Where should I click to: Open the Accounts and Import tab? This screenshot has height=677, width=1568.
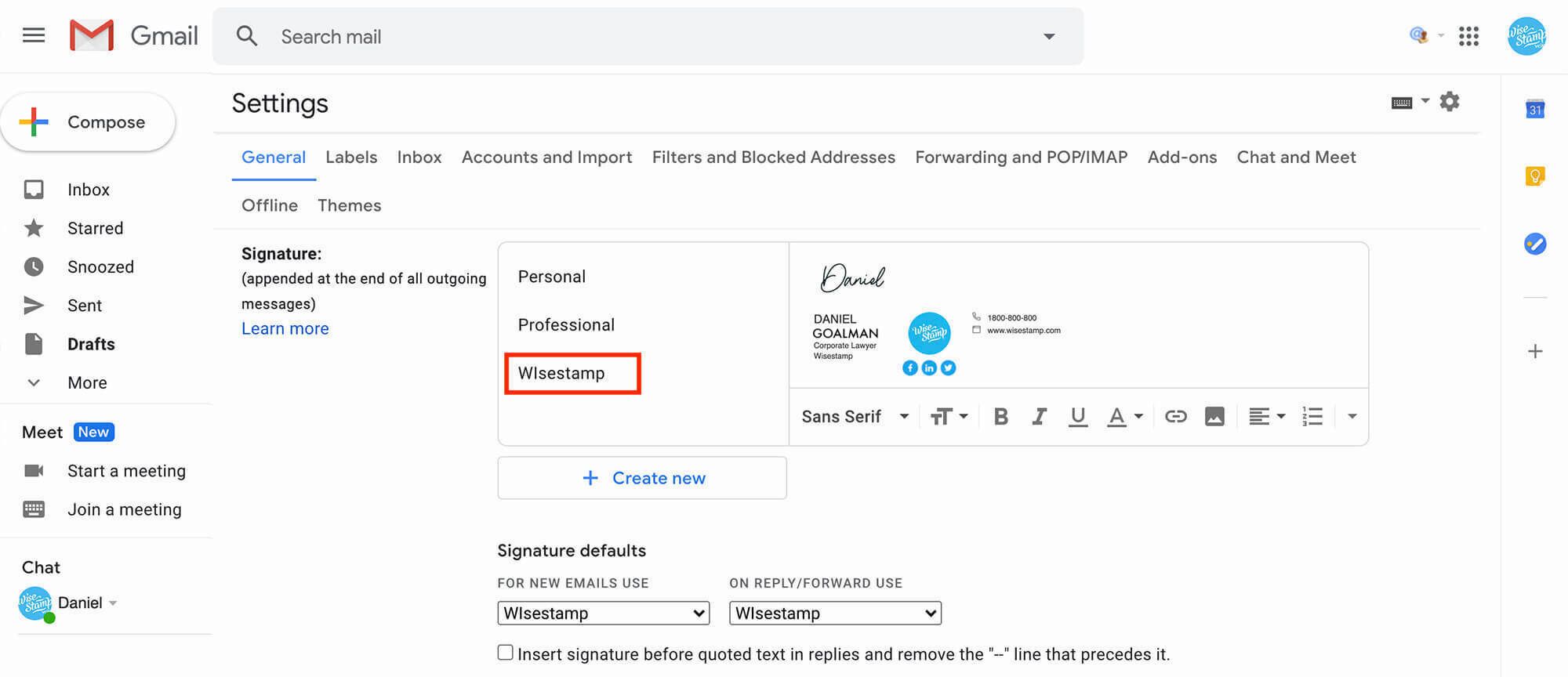tap(546, 157)
